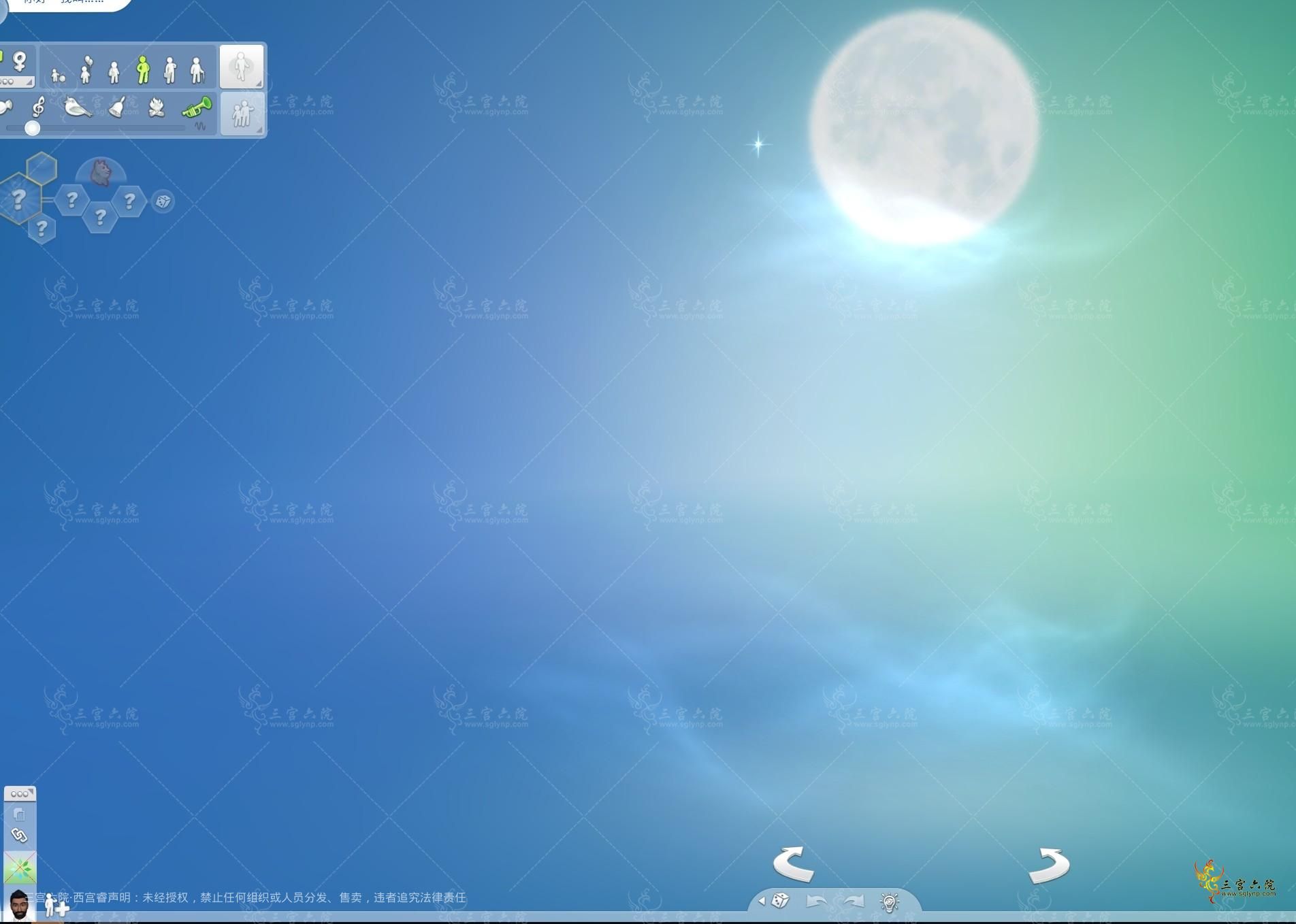
Task: Select the treble clef voice type
Action: pos(39,107)
